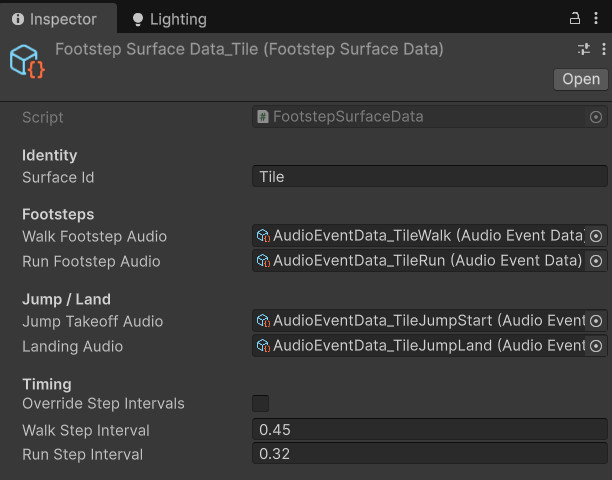Click the Walk Footstep Audio label
Viewport: 612px width, 480px height.
(x=94, y=236)
